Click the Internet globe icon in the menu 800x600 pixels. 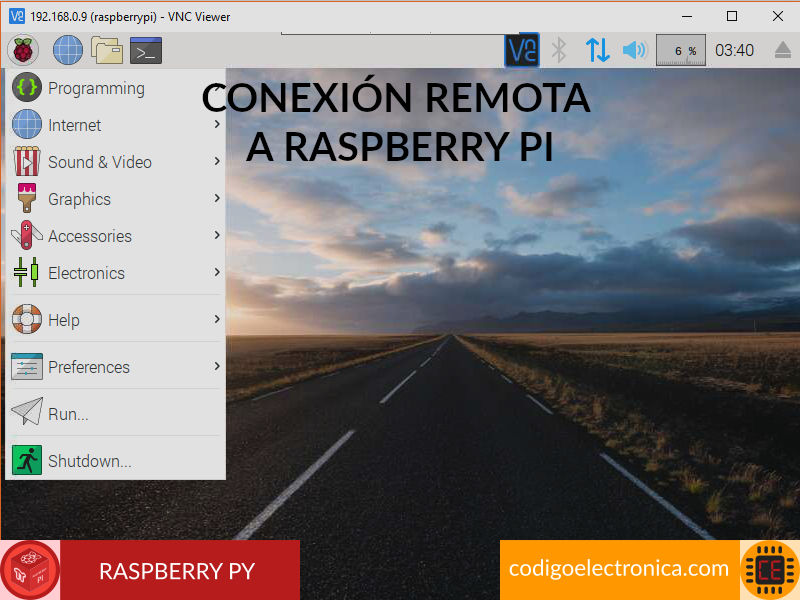pyautogui.click(x=27, y=124)
